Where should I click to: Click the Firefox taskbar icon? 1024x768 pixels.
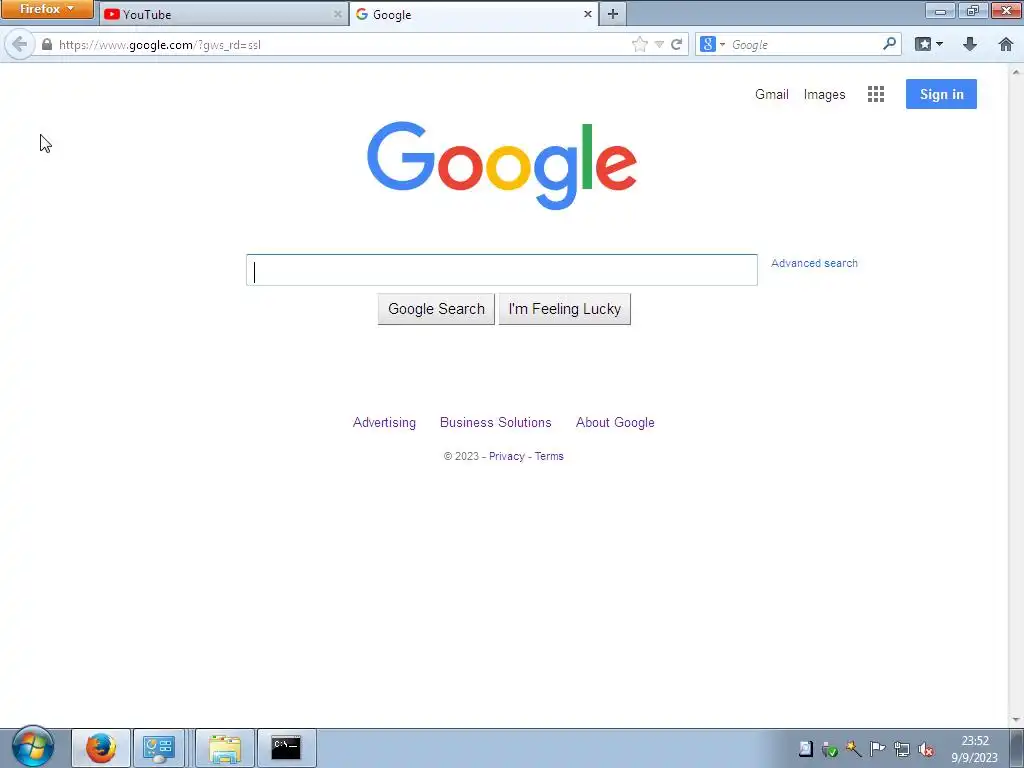[x=101, y=748]
